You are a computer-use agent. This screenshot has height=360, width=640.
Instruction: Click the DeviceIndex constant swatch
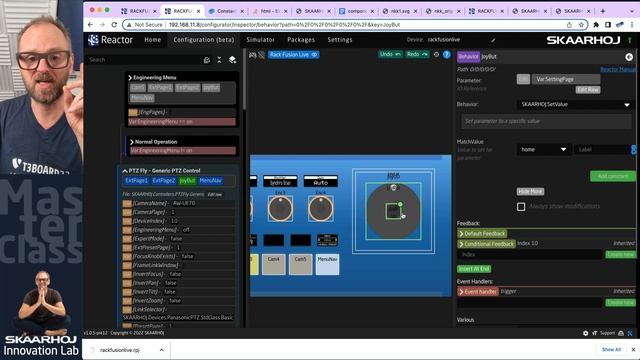(127, 221)
